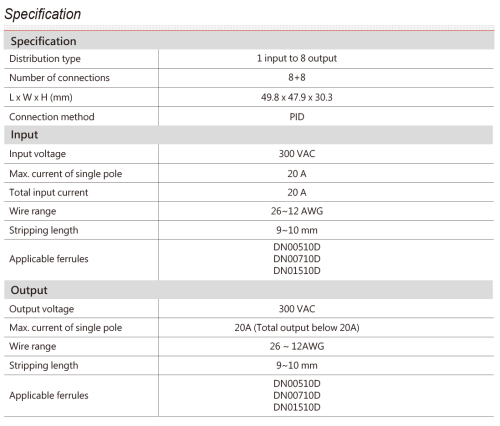Click the italic Specification title

43,14
